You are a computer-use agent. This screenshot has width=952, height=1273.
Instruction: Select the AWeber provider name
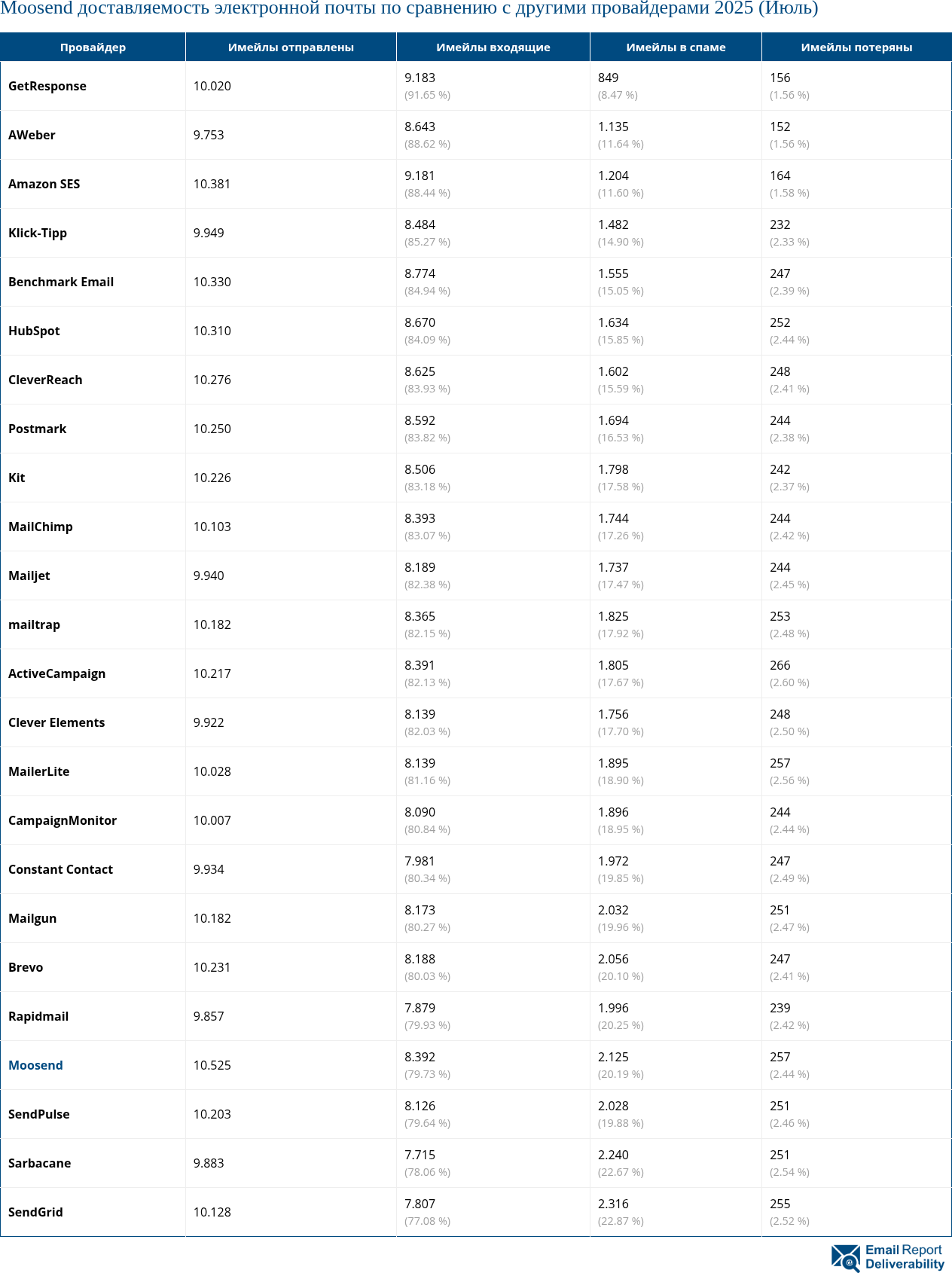(32, 135)
